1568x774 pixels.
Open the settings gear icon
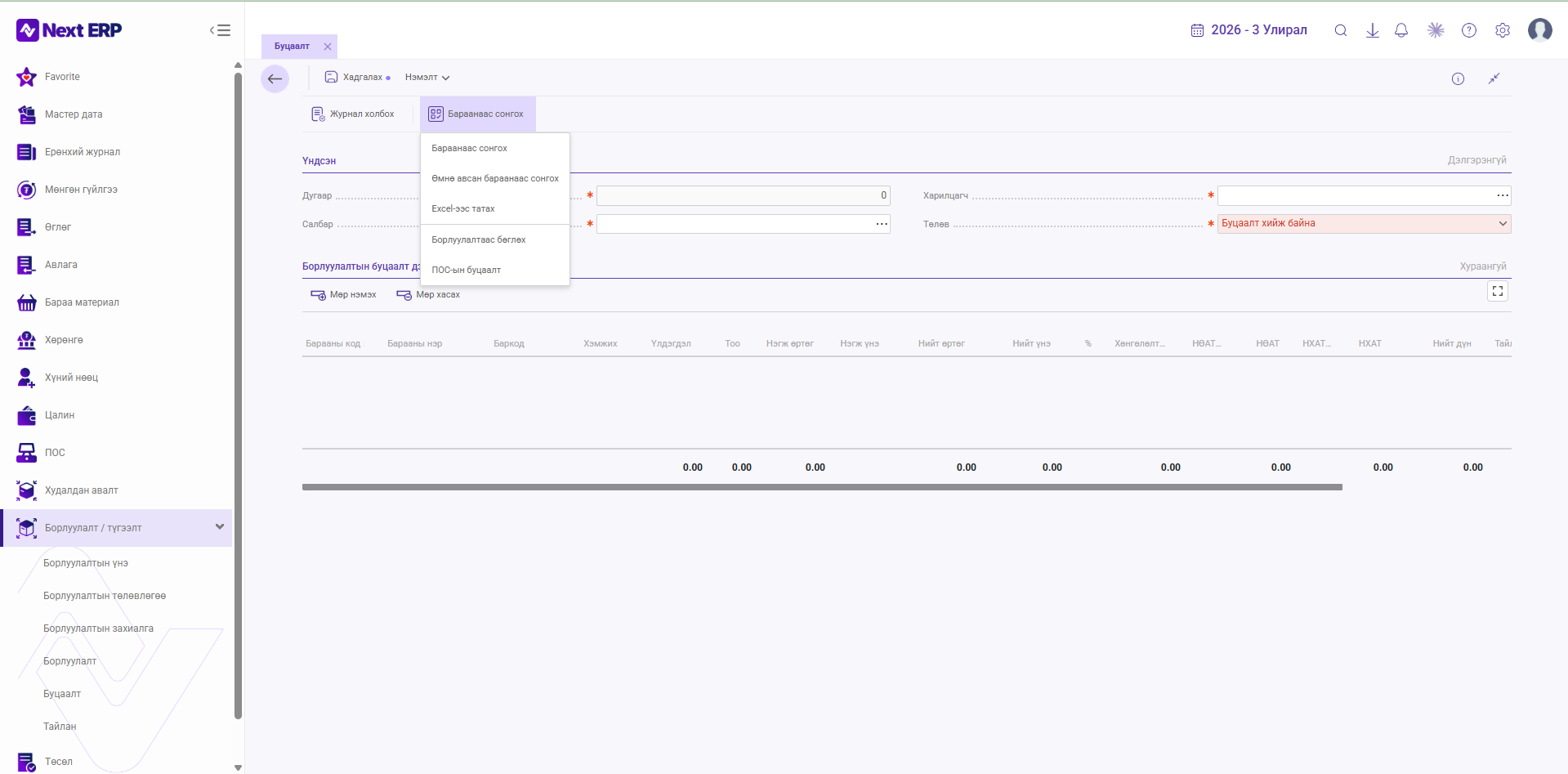(1503, 30)
